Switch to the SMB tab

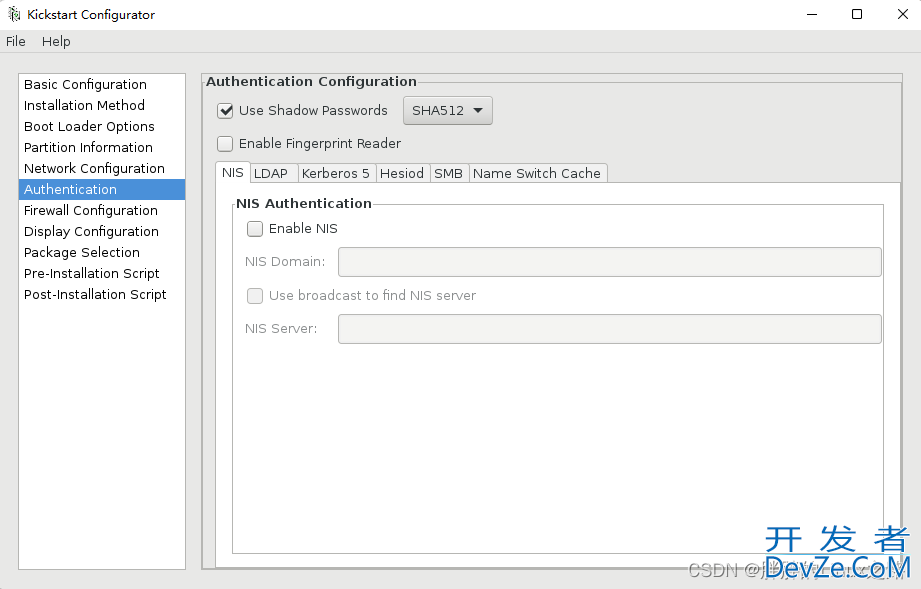click(x=449, y=174)
